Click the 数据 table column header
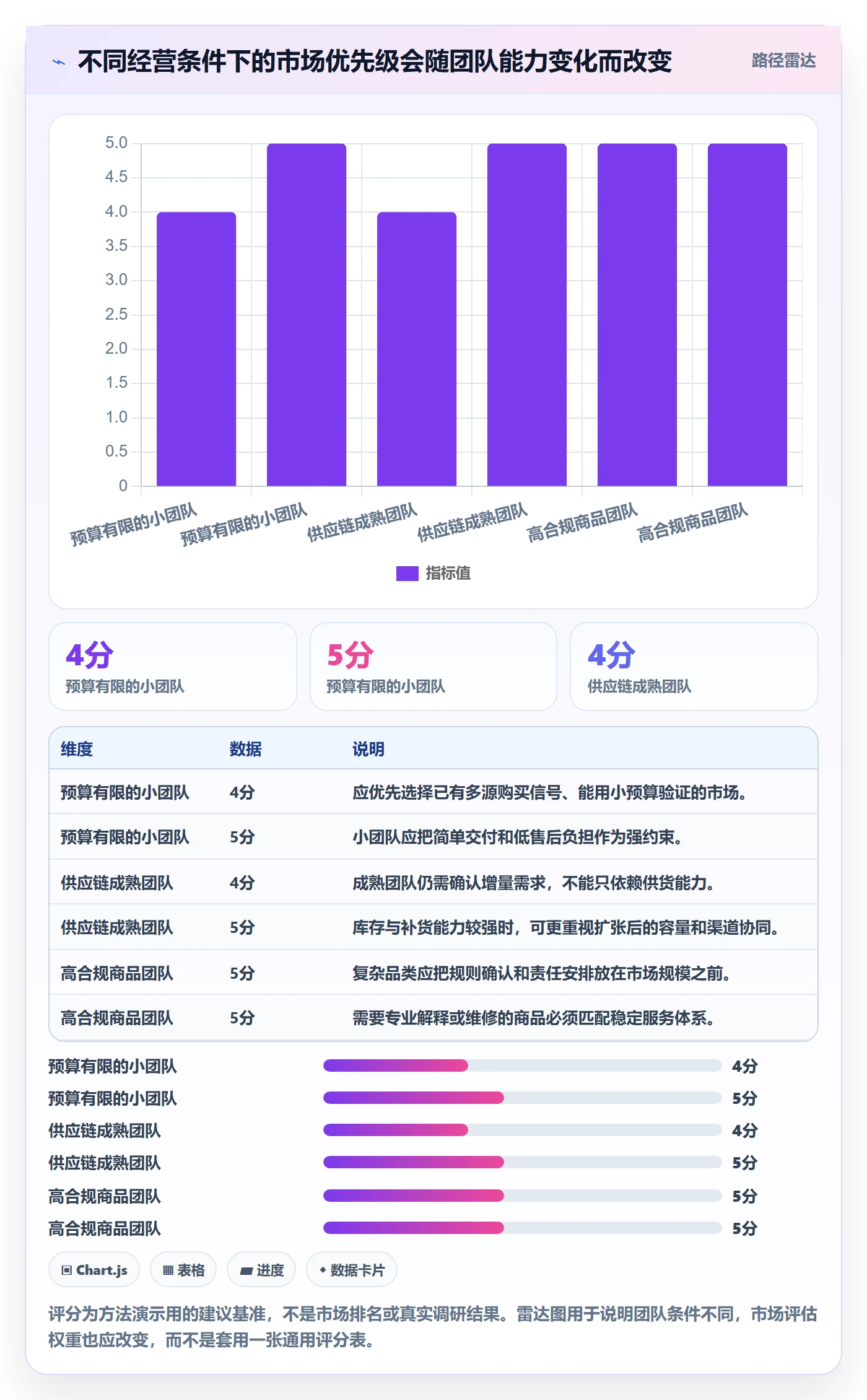The width and height of the screenshot is (867, 1400). pyautogui.click(x=246, y=749)
